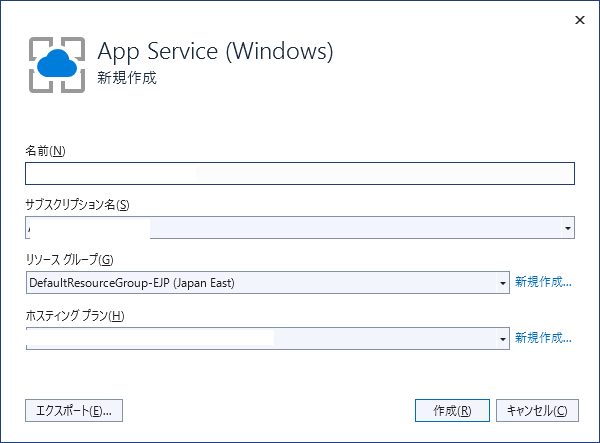Open the ホスティング プラン combo box
The image size is (600, 443).
268,338
